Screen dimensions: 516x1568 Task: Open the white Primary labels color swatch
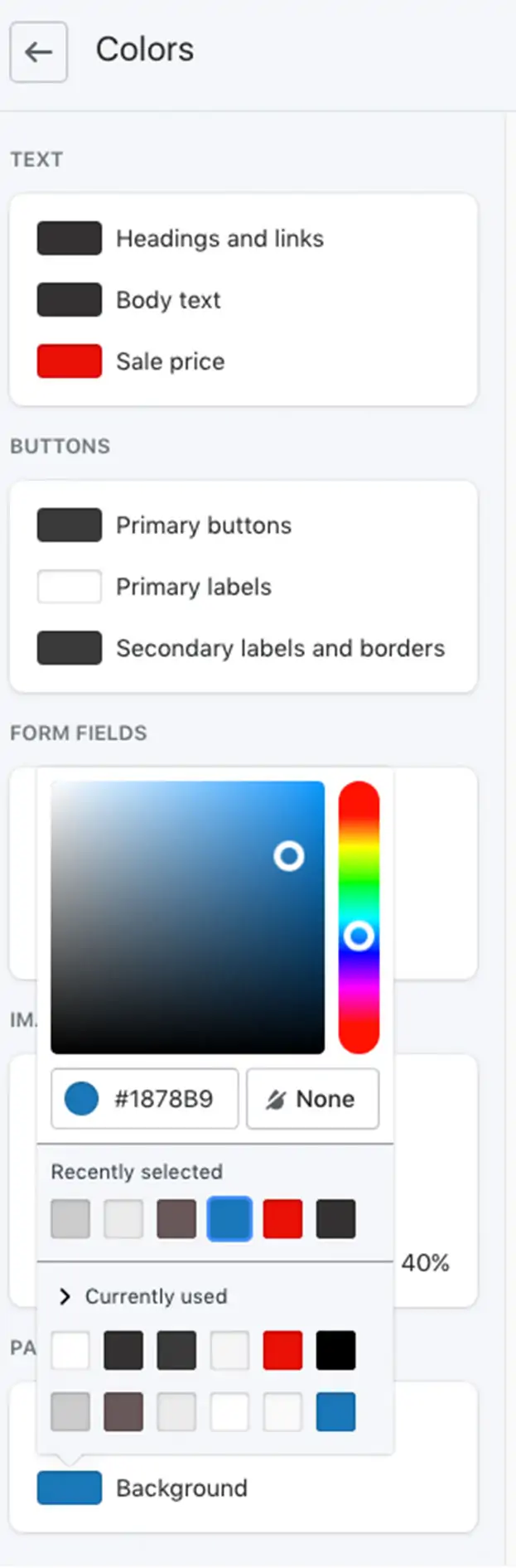click(x=70, y=586)
